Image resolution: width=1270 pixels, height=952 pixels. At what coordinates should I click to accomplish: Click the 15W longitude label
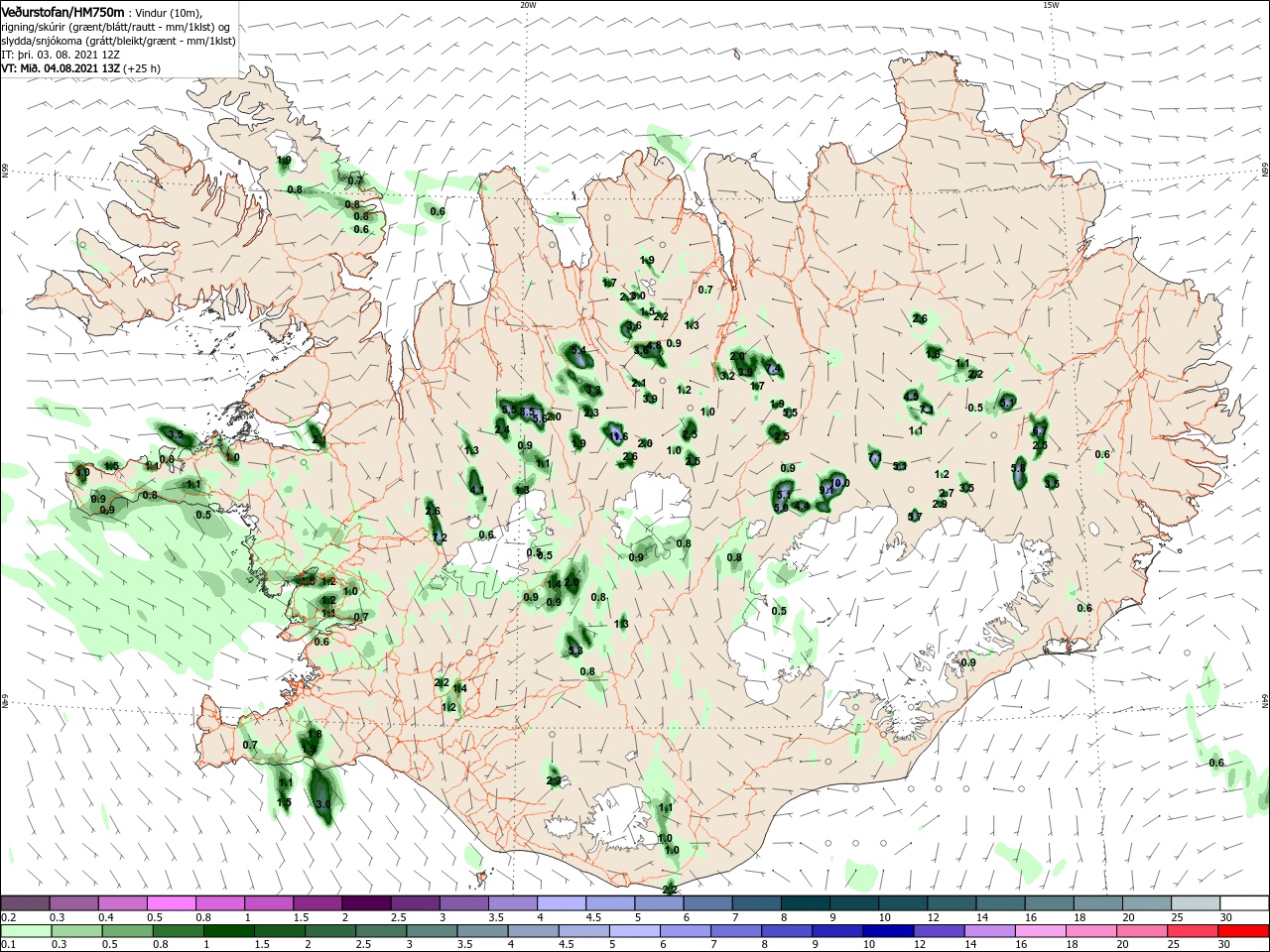1051,5
